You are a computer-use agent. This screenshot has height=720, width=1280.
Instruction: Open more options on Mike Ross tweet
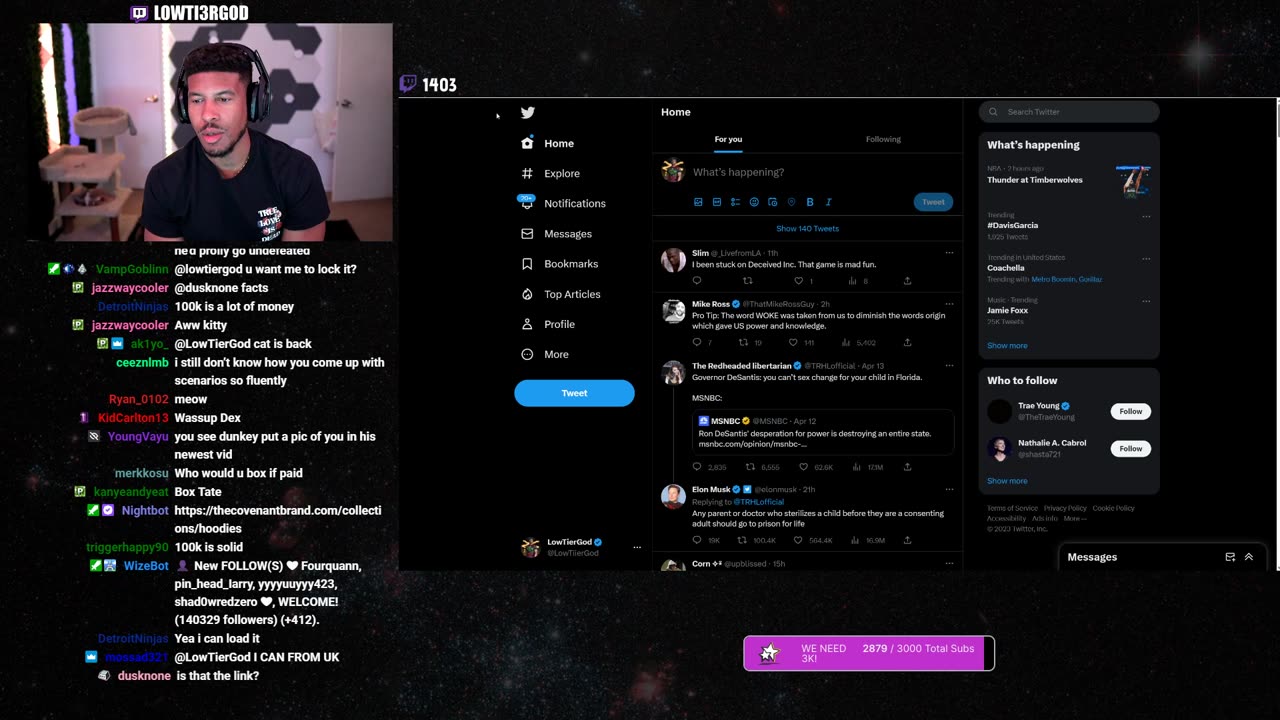click(x=949, y=304)
